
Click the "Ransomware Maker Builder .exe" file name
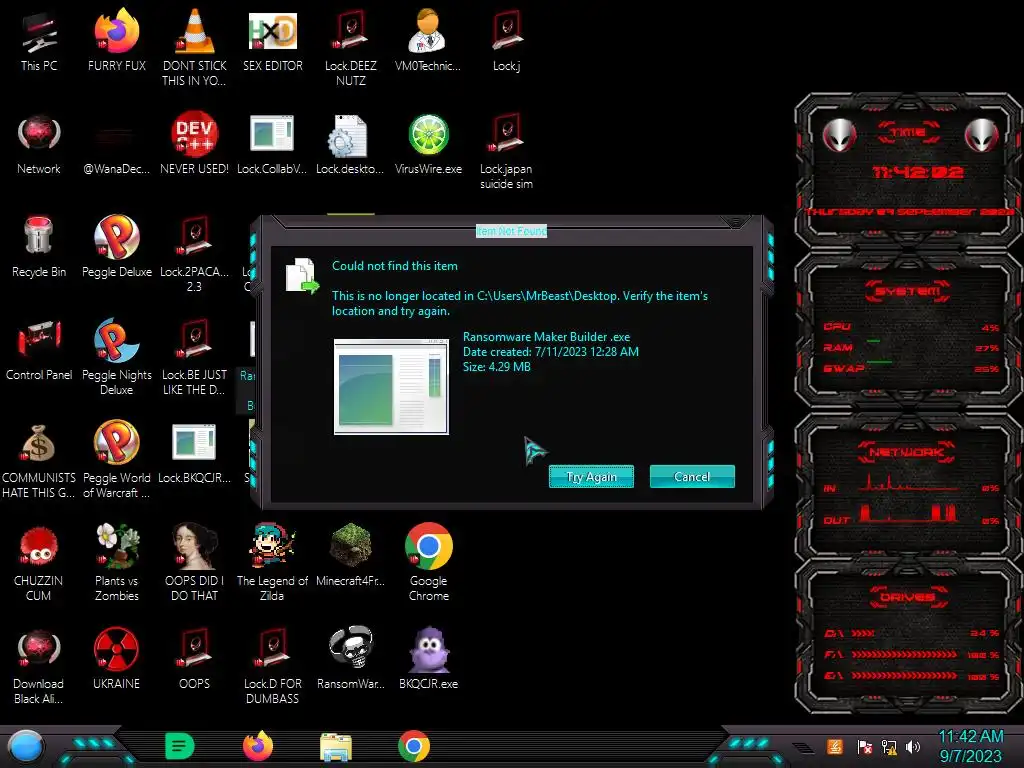(x=547, y=337)
